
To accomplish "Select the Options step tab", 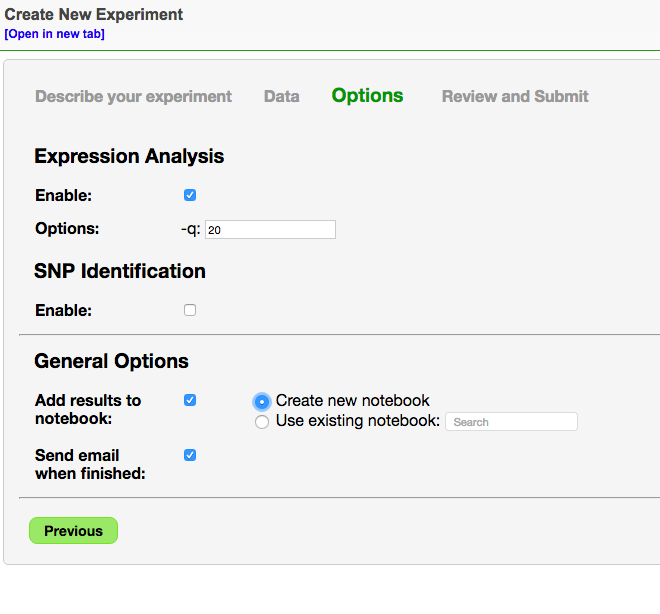I will click(367, 96).
